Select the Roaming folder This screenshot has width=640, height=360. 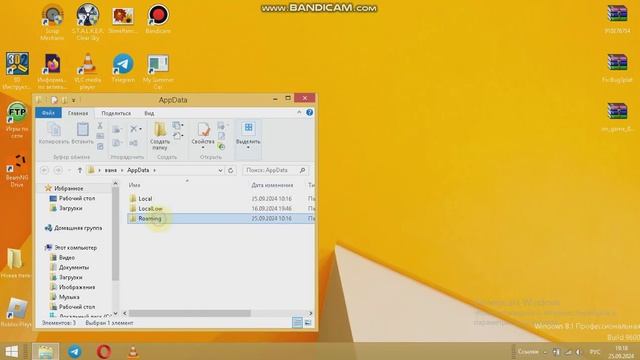[x=220, y=219]
